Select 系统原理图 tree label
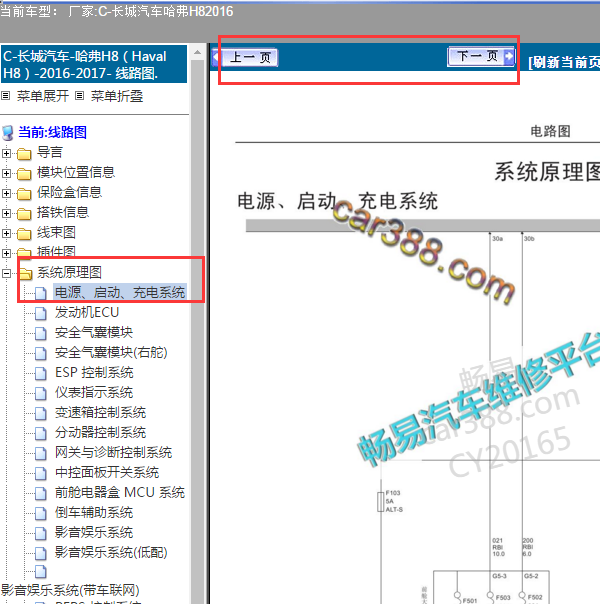This screenshot has height=604, width=600. click(69, 272)
